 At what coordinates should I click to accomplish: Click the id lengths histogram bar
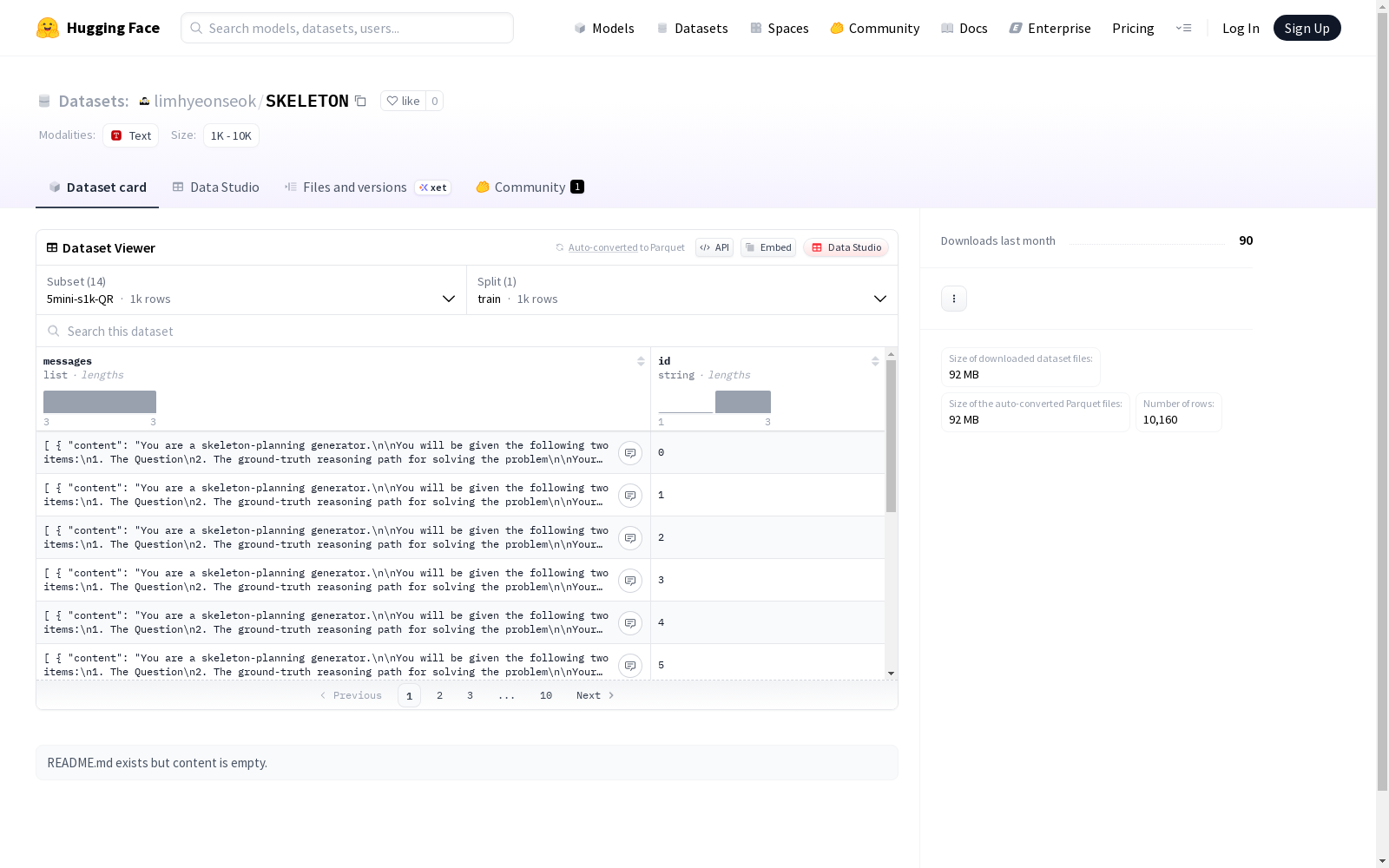pyautogui.click(x=743, y=402)
